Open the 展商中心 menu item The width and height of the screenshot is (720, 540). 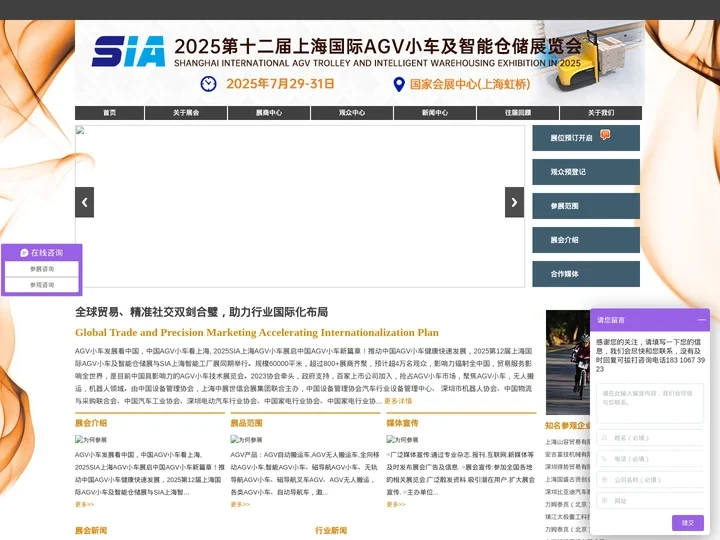click(269, 112)
